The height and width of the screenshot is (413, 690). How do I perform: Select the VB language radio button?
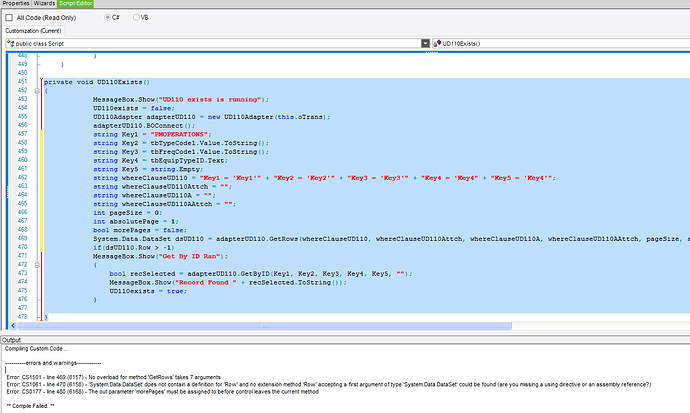136,17
